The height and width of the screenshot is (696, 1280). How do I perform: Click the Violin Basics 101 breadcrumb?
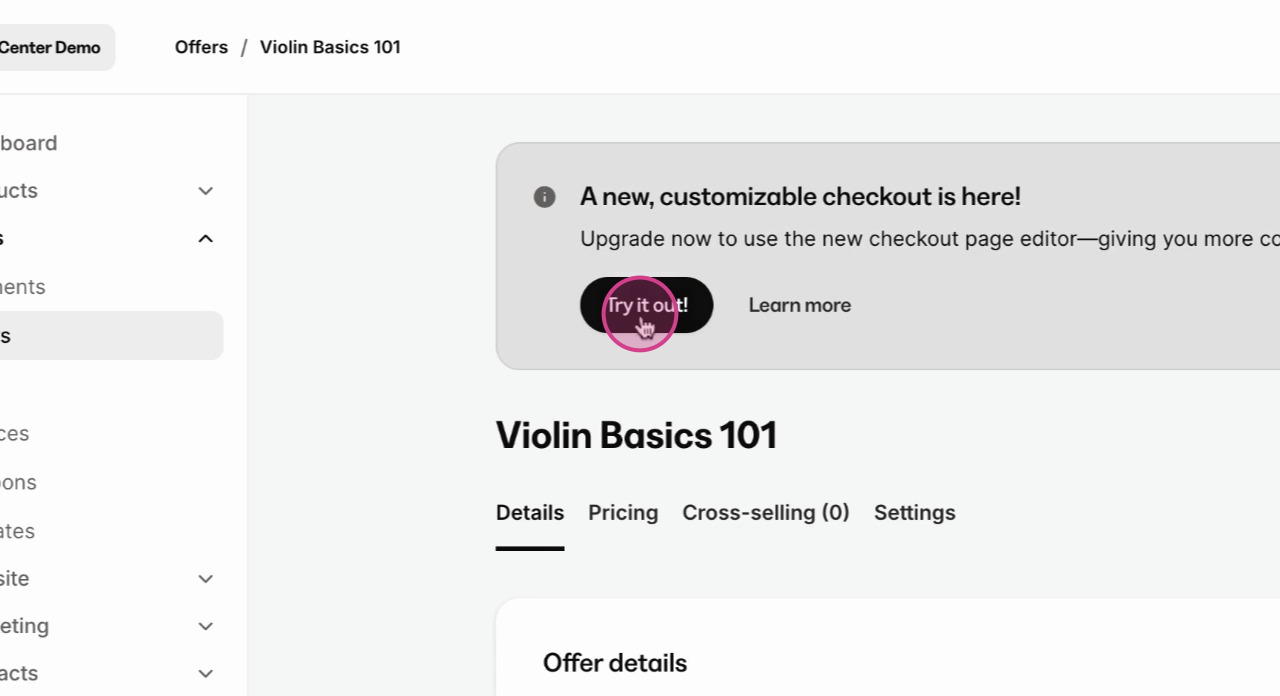click(330, 47)
